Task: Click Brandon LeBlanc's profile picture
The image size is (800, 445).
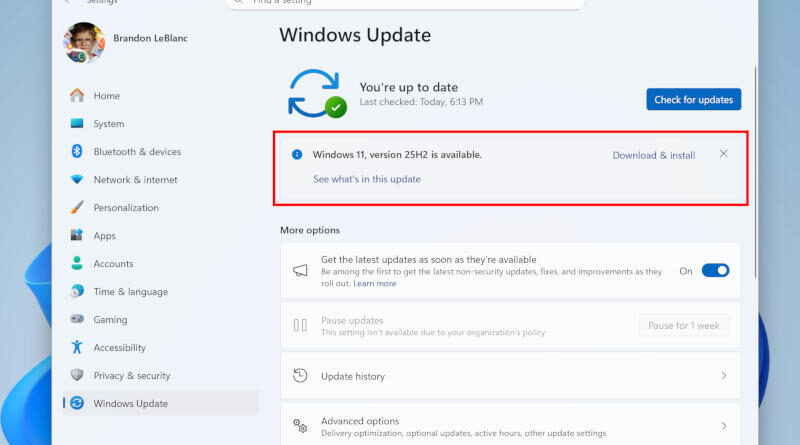Action: (x=84, y=43)
